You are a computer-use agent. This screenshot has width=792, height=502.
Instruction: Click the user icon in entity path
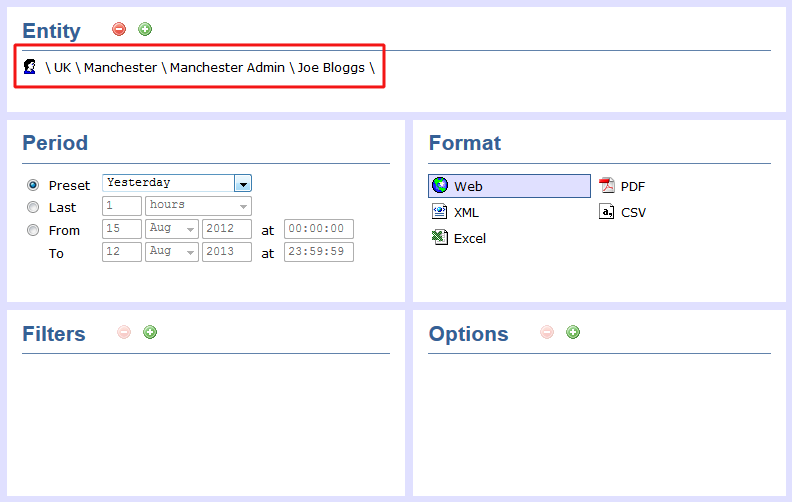[30, 67]
